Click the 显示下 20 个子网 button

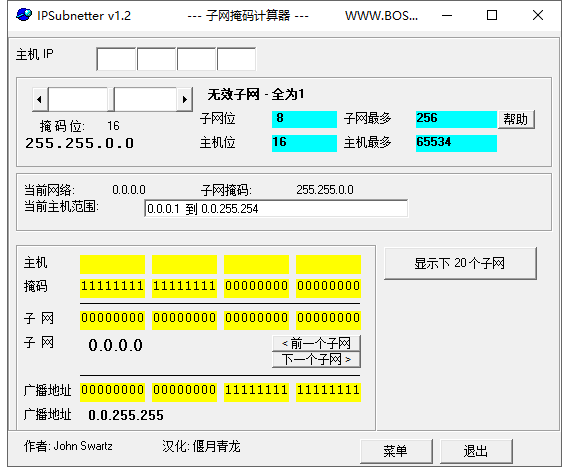(x=460, y=263)
